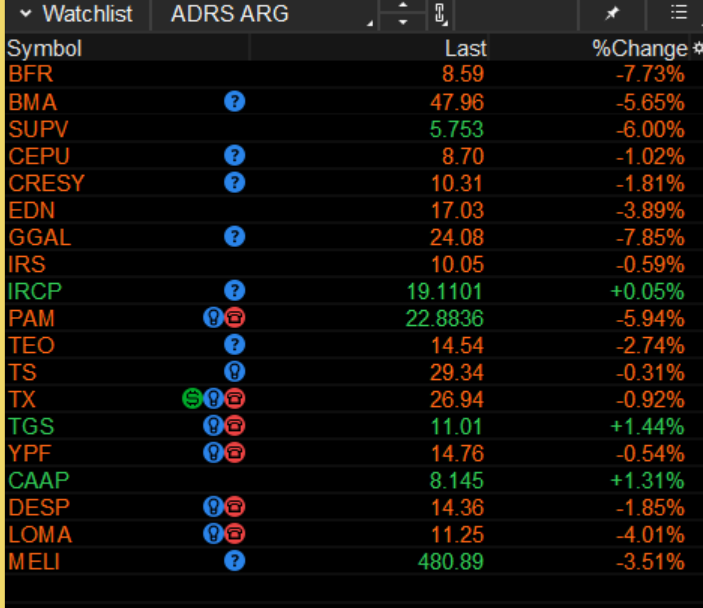Image resolution: width=703 pixels, height=608 pixels.
Task: Click the red phone icon in LOMA row
Action: (234, 534)
